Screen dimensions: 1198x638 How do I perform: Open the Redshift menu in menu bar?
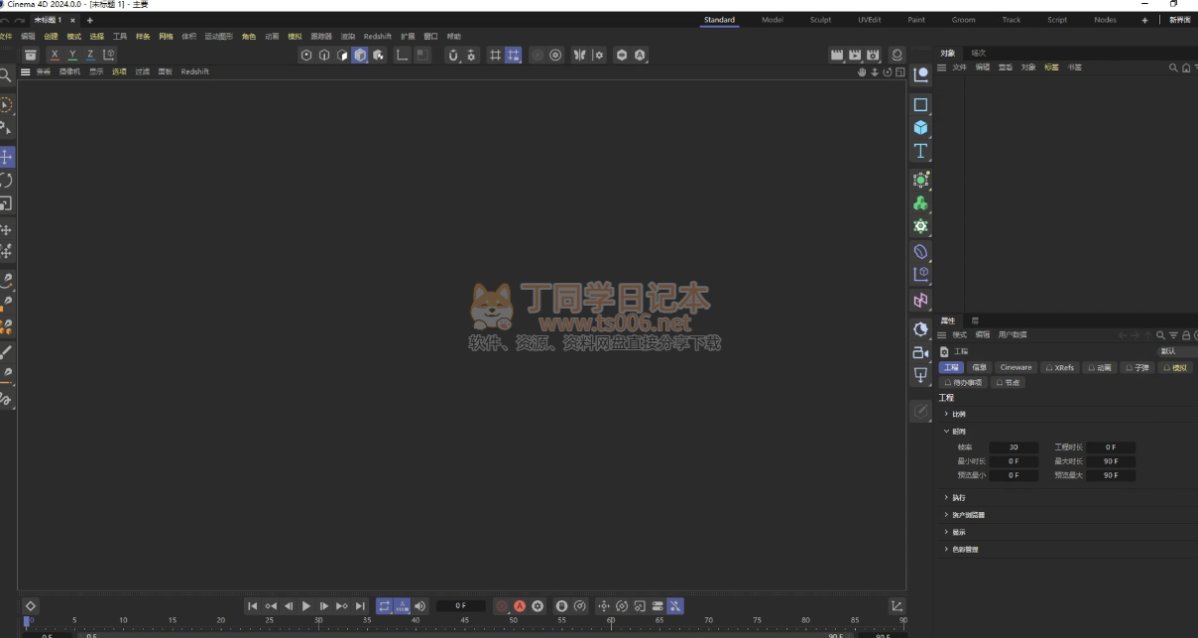pyautogui.click(x=377, y=36)
